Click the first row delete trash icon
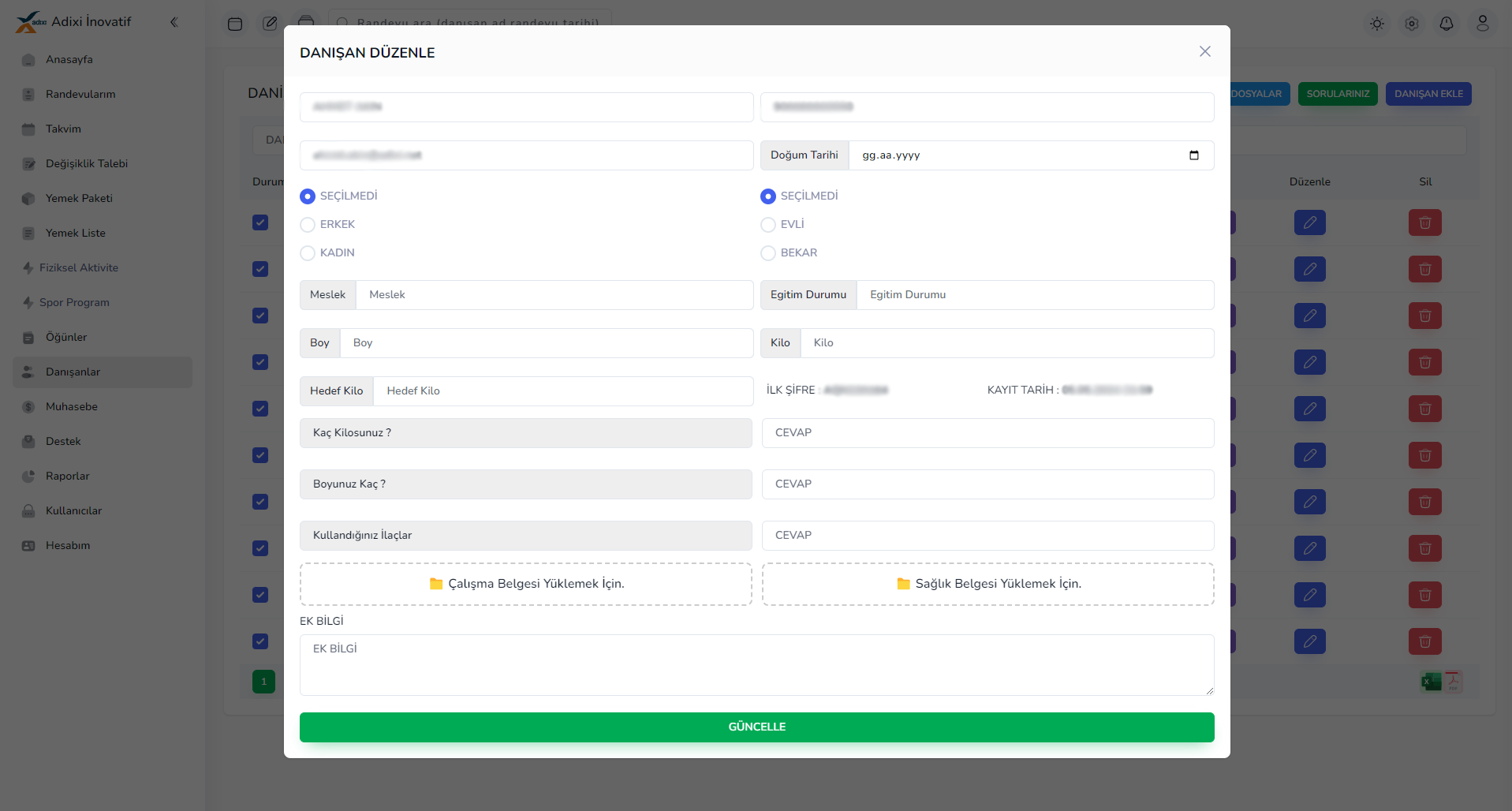The width and height of the screenshot is (1512, 811). pos(1425,222)
